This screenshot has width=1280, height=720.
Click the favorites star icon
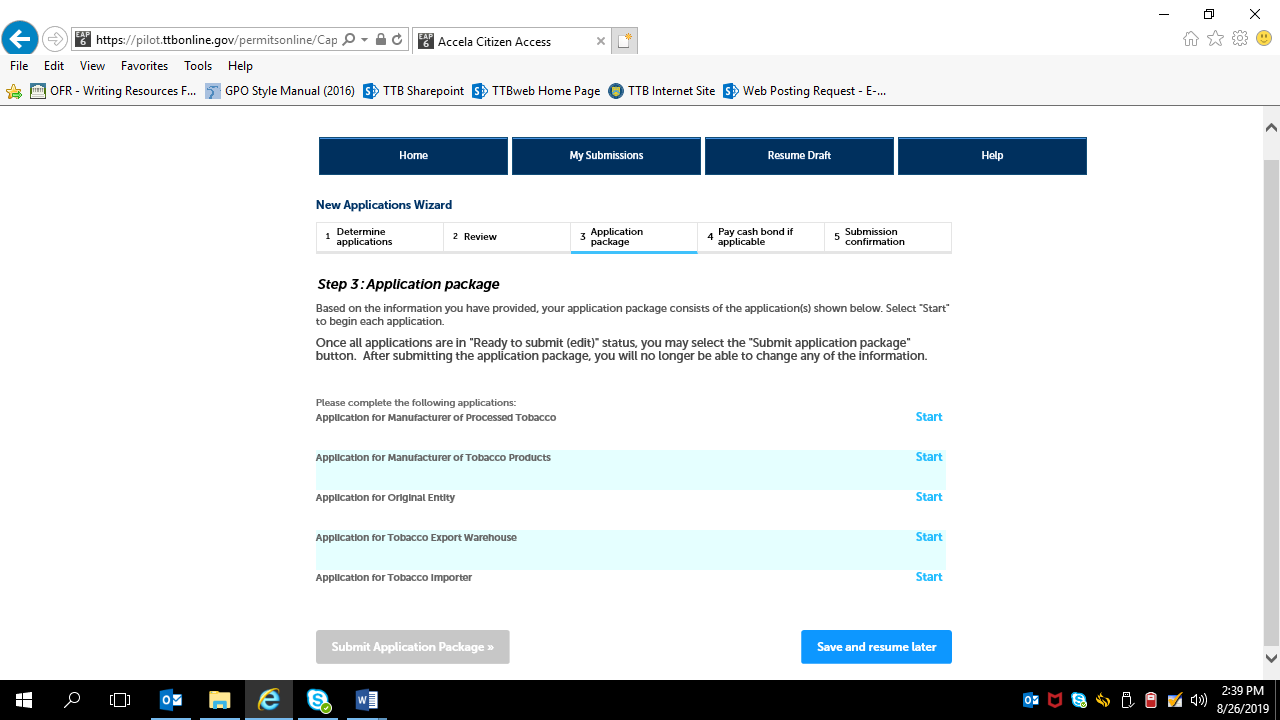(x=1215, y=39)
